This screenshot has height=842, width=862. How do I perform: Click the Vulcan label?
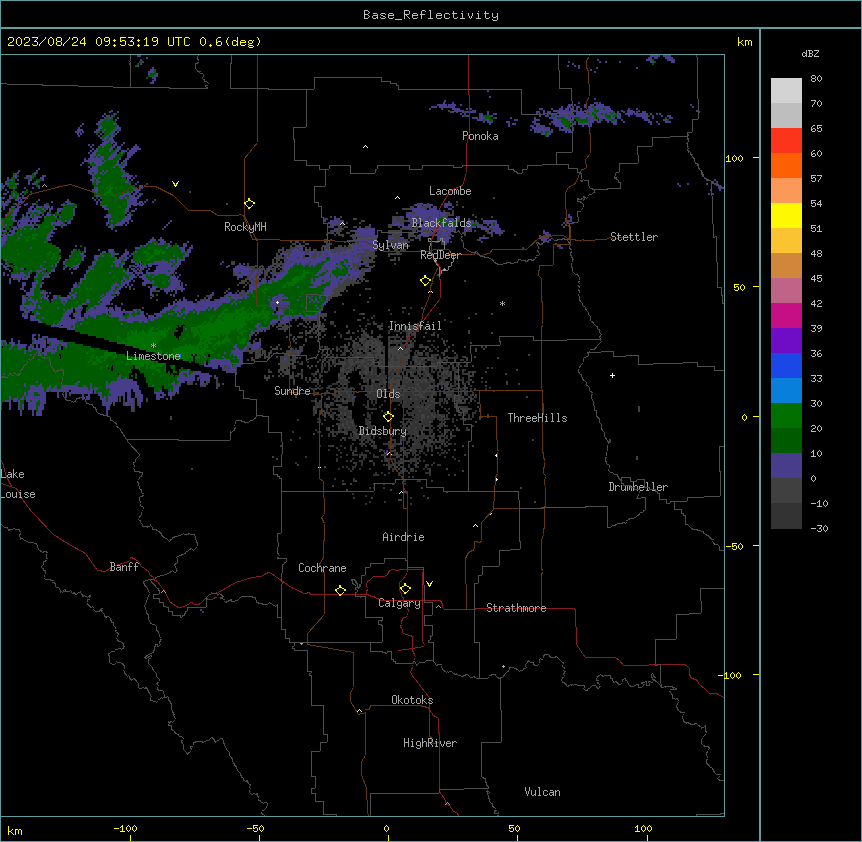coord(543,792)
